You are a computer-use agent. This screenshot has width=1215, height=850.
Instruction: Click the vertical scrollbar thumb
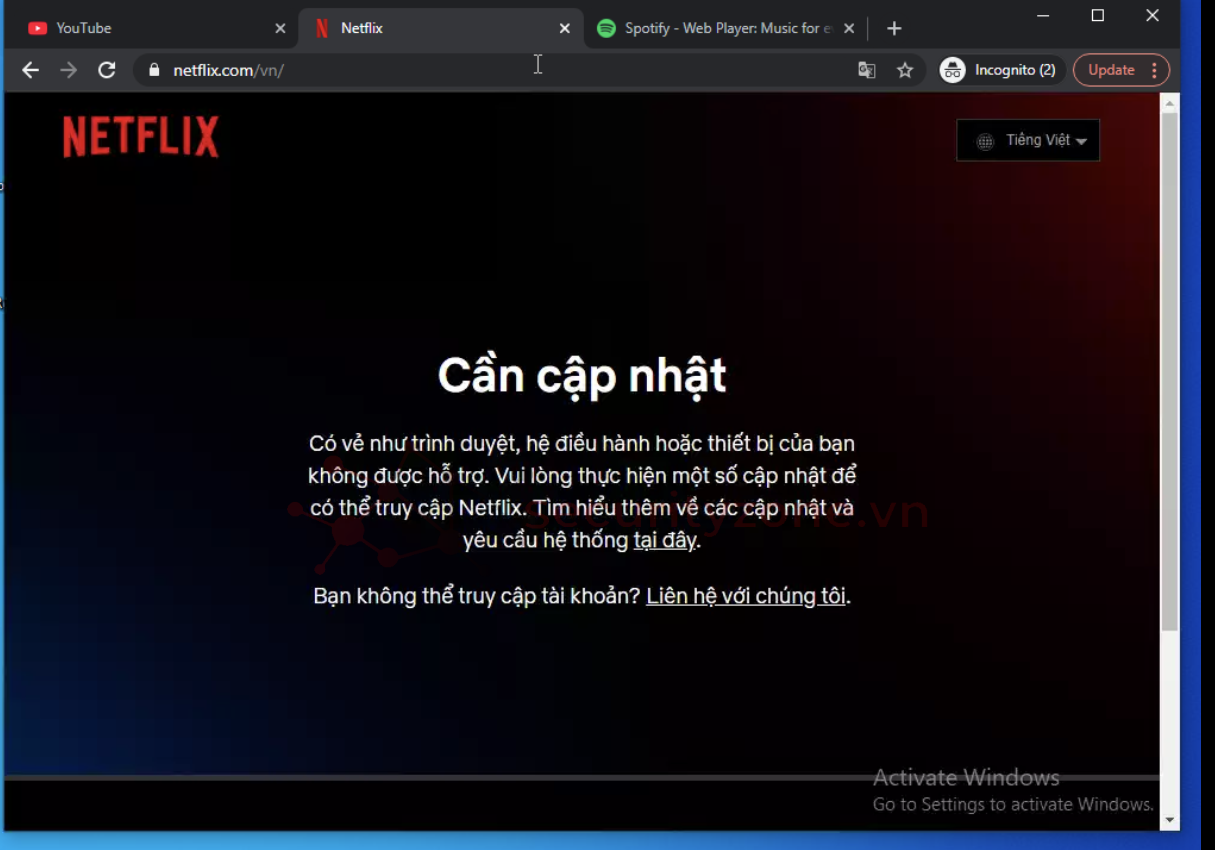pos(1169,370)
